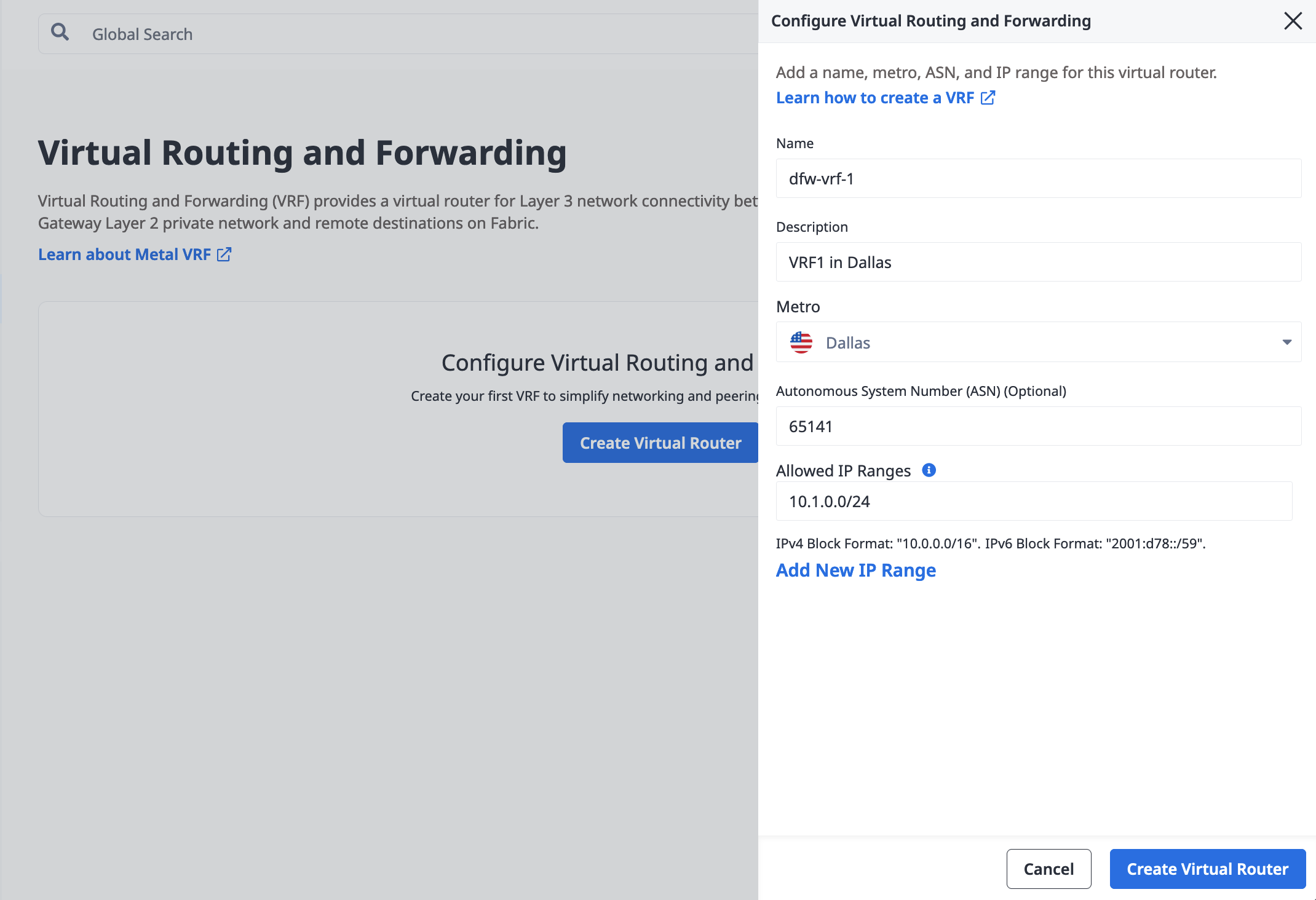Screen dimensions: 1316x900
Task: Click the Metro label
Action: click(x=798, y=307)
